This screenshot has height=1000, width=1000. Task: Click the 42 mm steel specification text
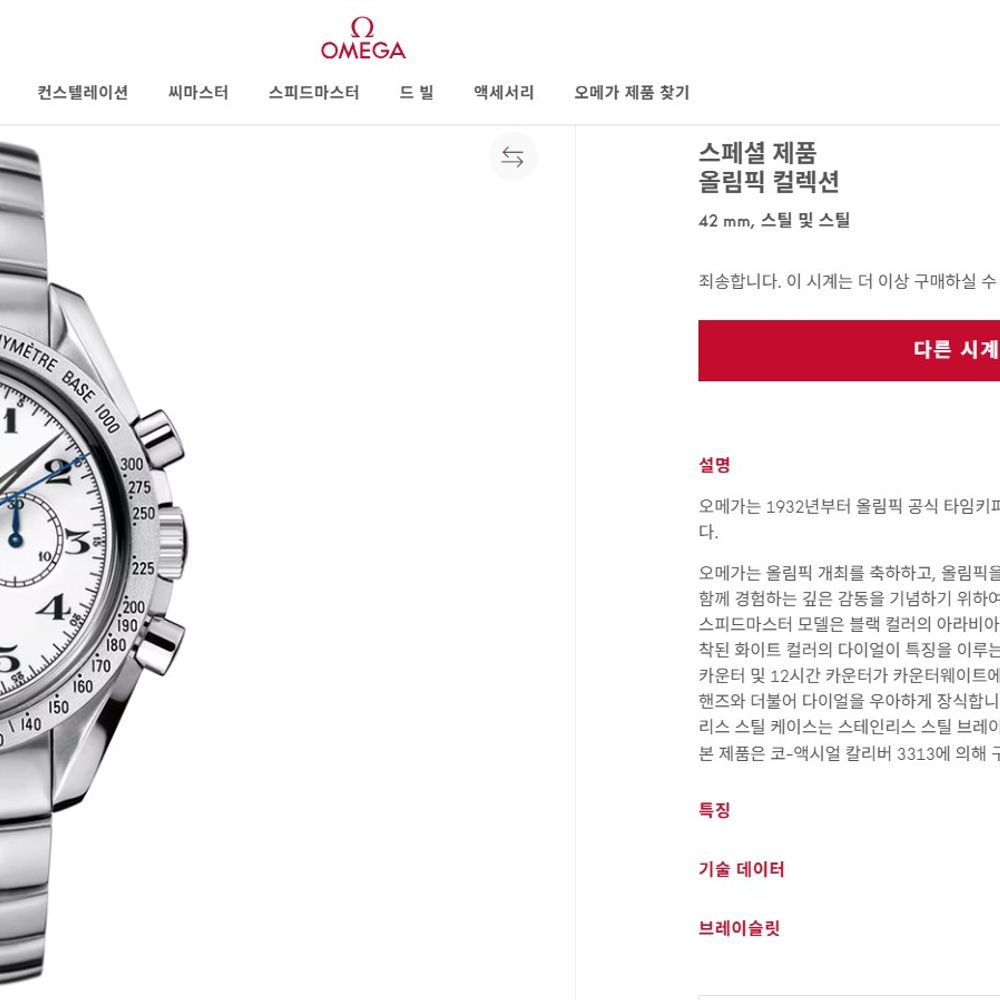click(774, 221)
